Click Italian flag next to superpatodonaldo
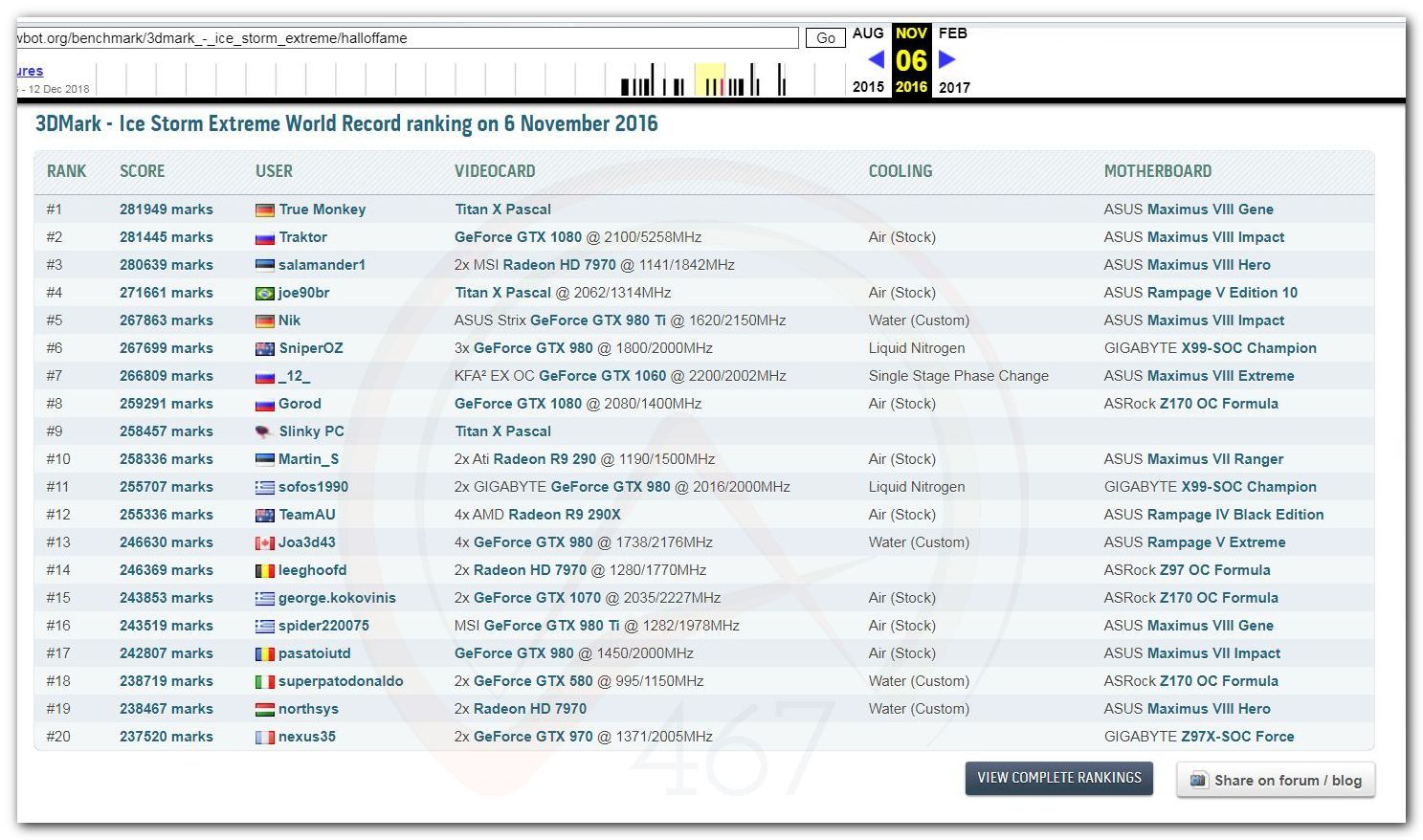This screenshot has width=1423, height=840. pyautogui.click(x=265, y=682)
